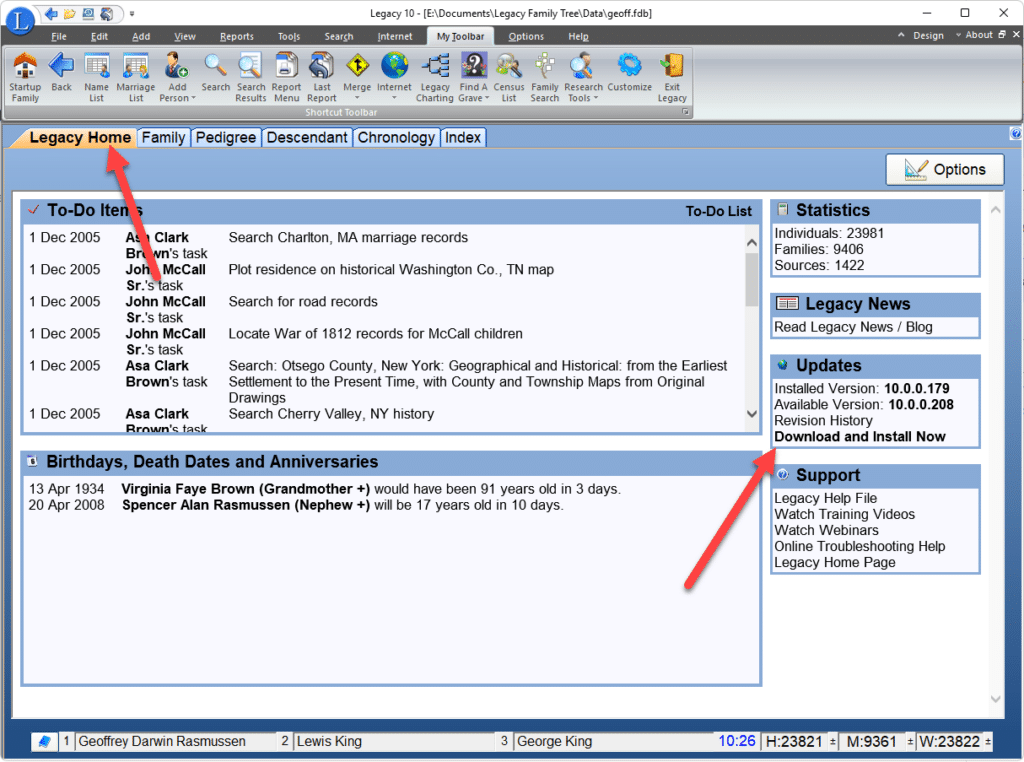
Task: Click the Customize gear icon
Action: tap(630, 72)
